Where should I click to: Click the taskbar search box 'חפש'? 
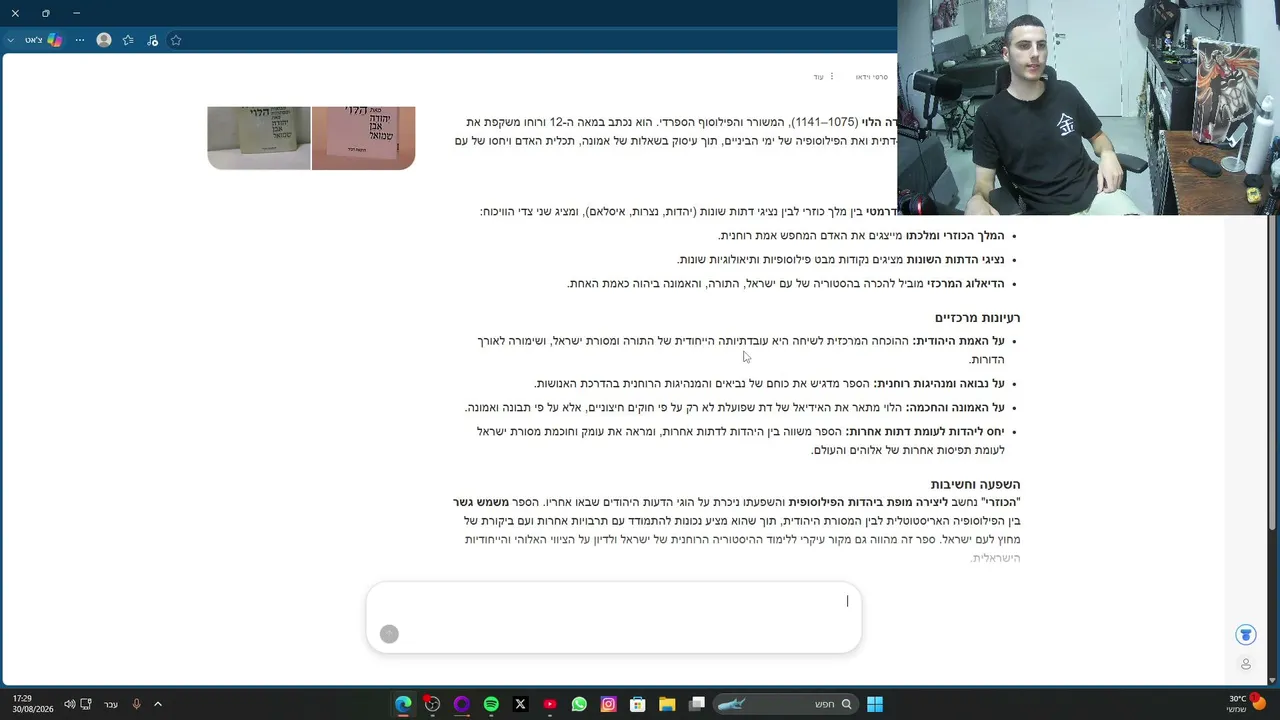click(785, 704)
